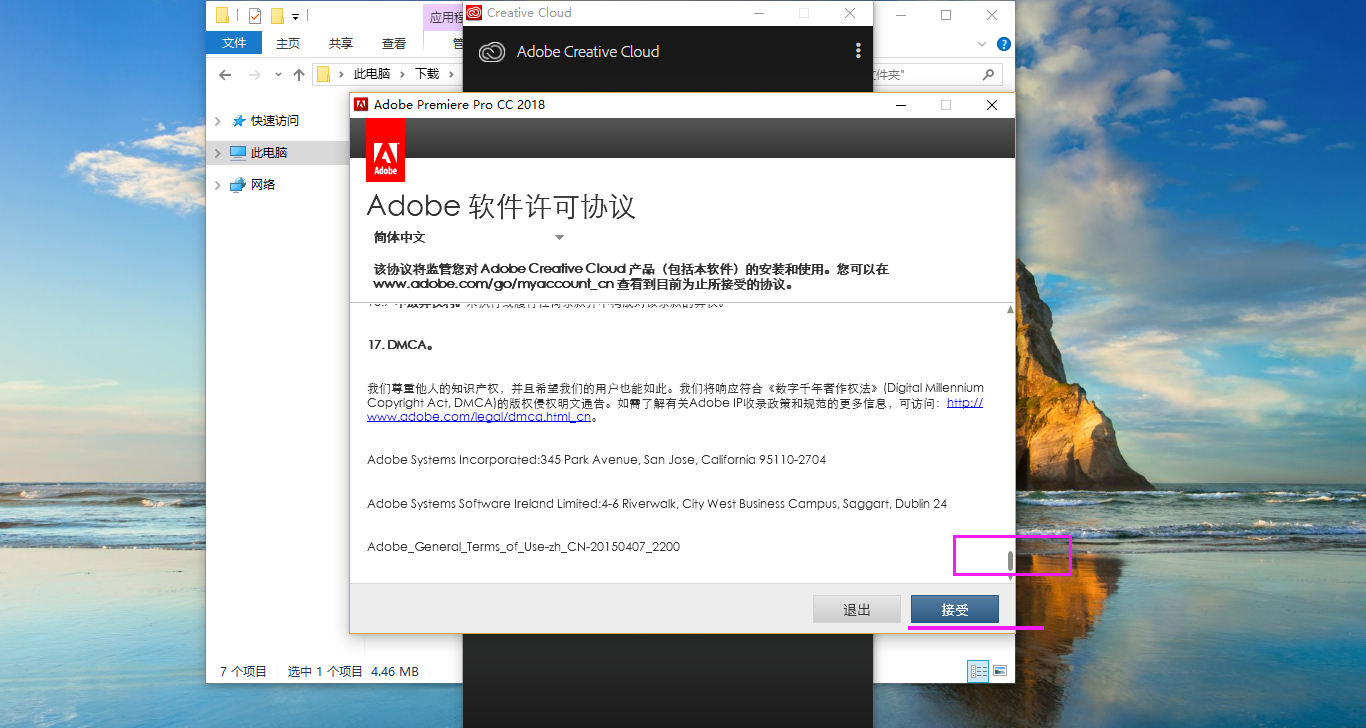Click the folder icon in Explorer's address bar

[323, 74]
